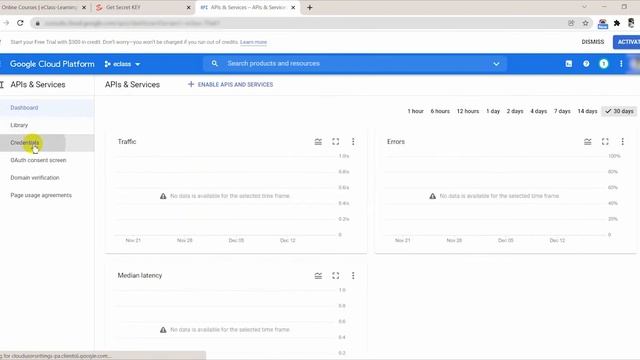Reload the page
Screen dimensions: 640x360
[x=20, y=23]
